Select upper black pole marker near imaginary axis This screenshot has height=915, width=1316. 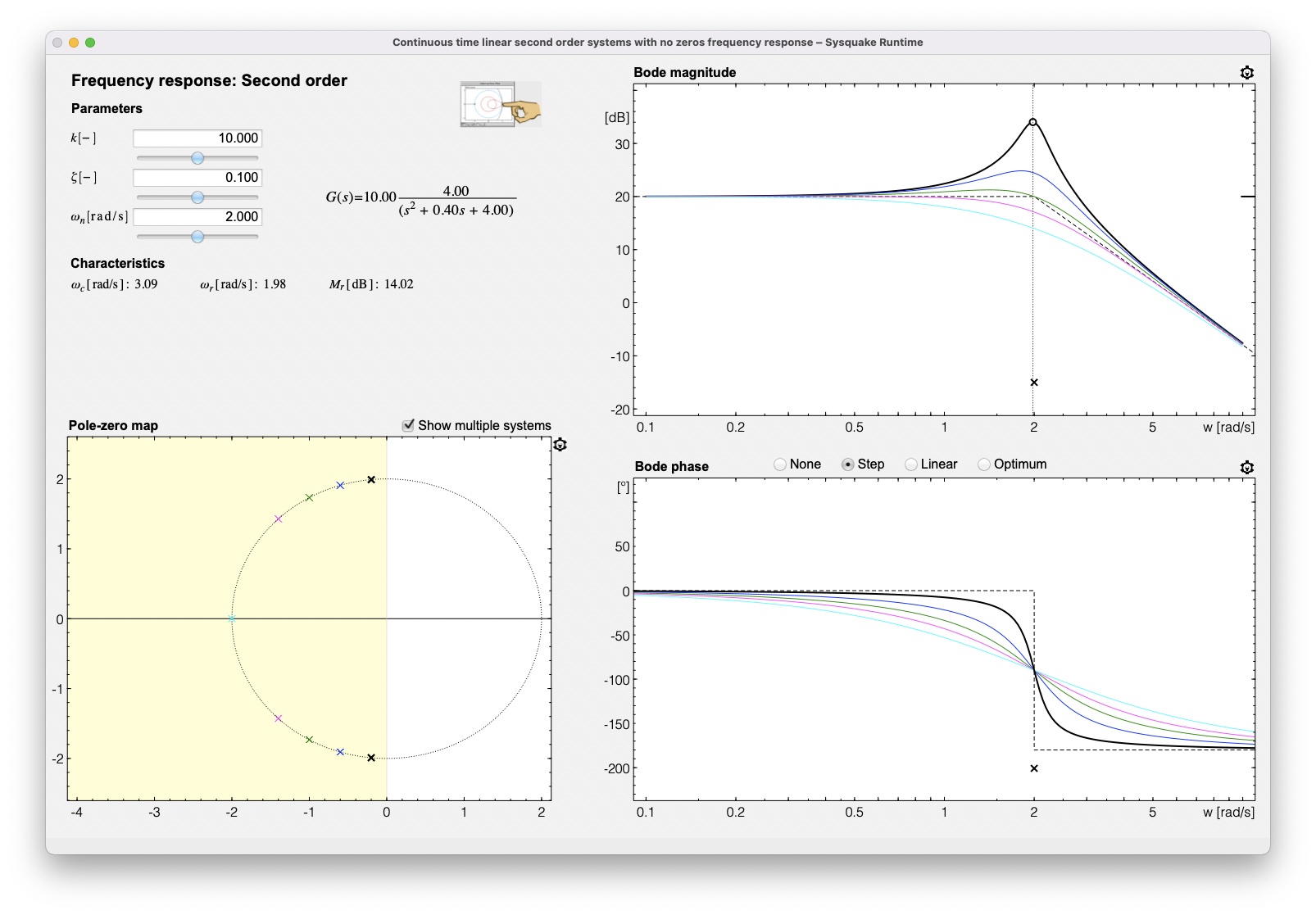pyautogui.click(x=371, y=480)
